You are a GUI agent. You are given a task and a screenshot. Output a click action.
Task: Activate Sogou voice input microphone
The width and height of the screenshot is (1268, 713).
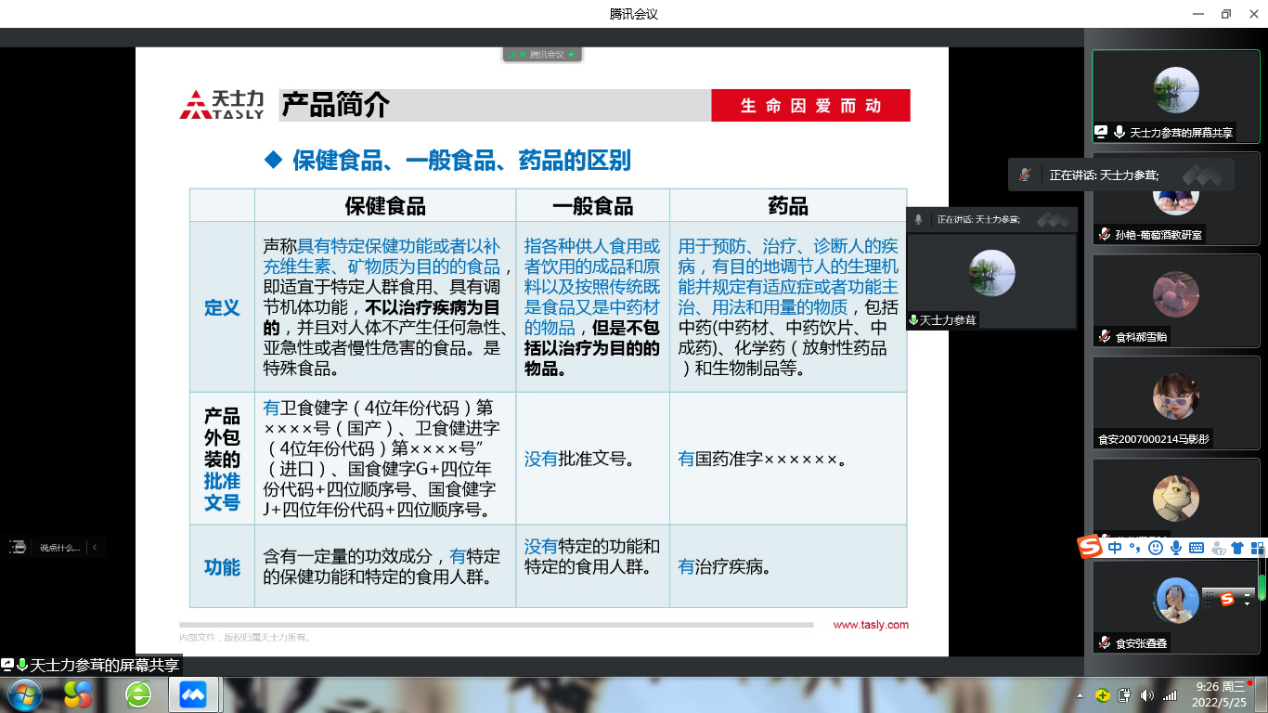[1175, 548]
